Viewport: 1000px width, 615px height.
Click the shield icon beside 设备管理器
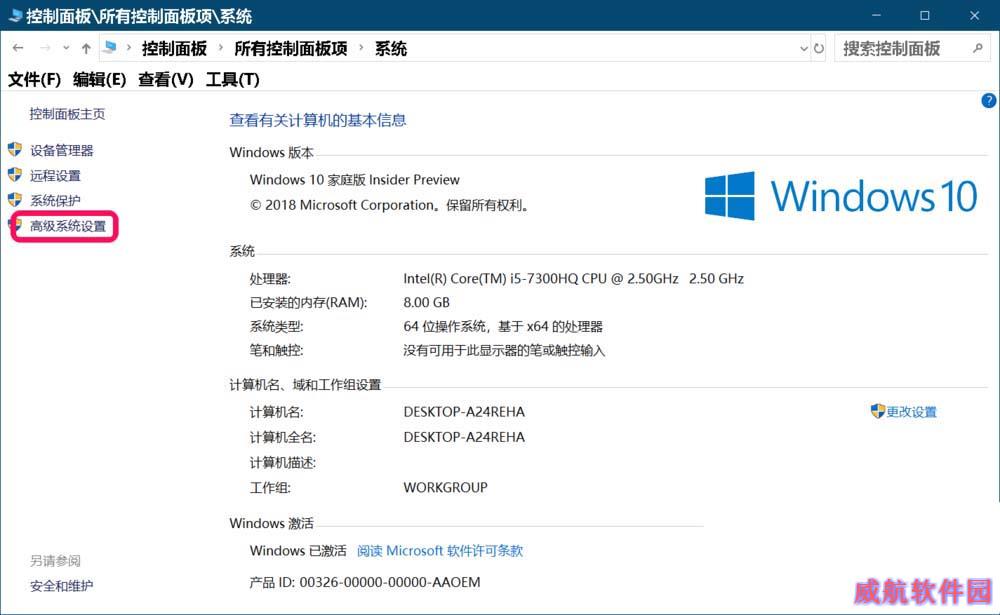15,150
